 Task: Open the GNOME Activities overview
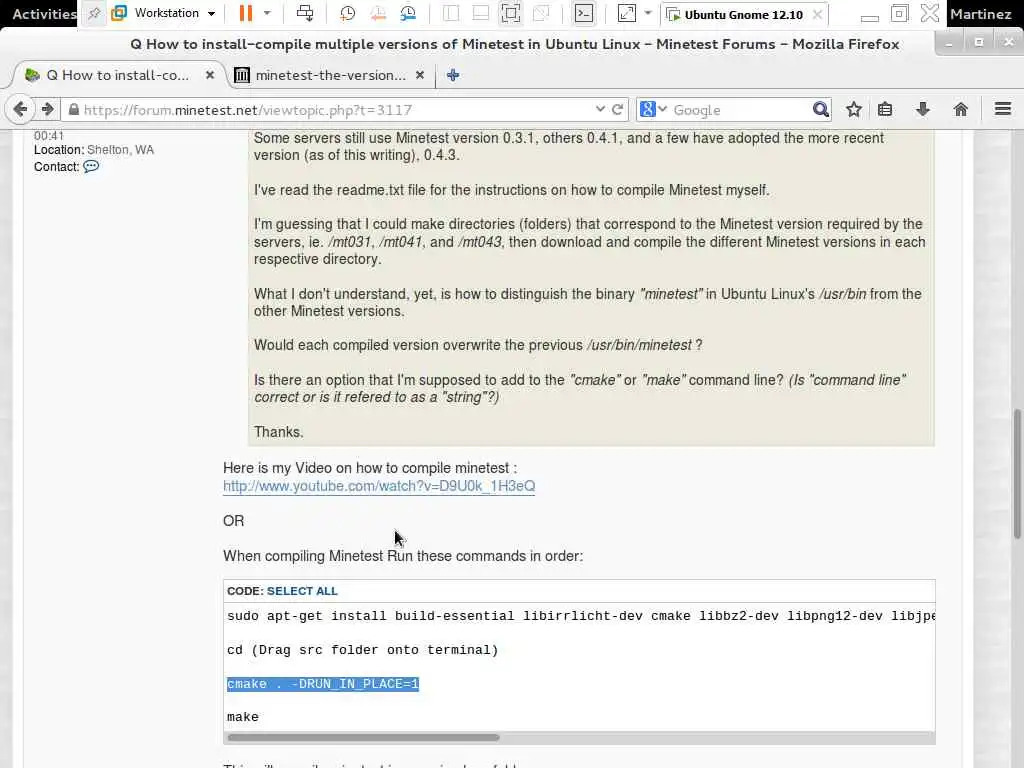tap(43, 14)
